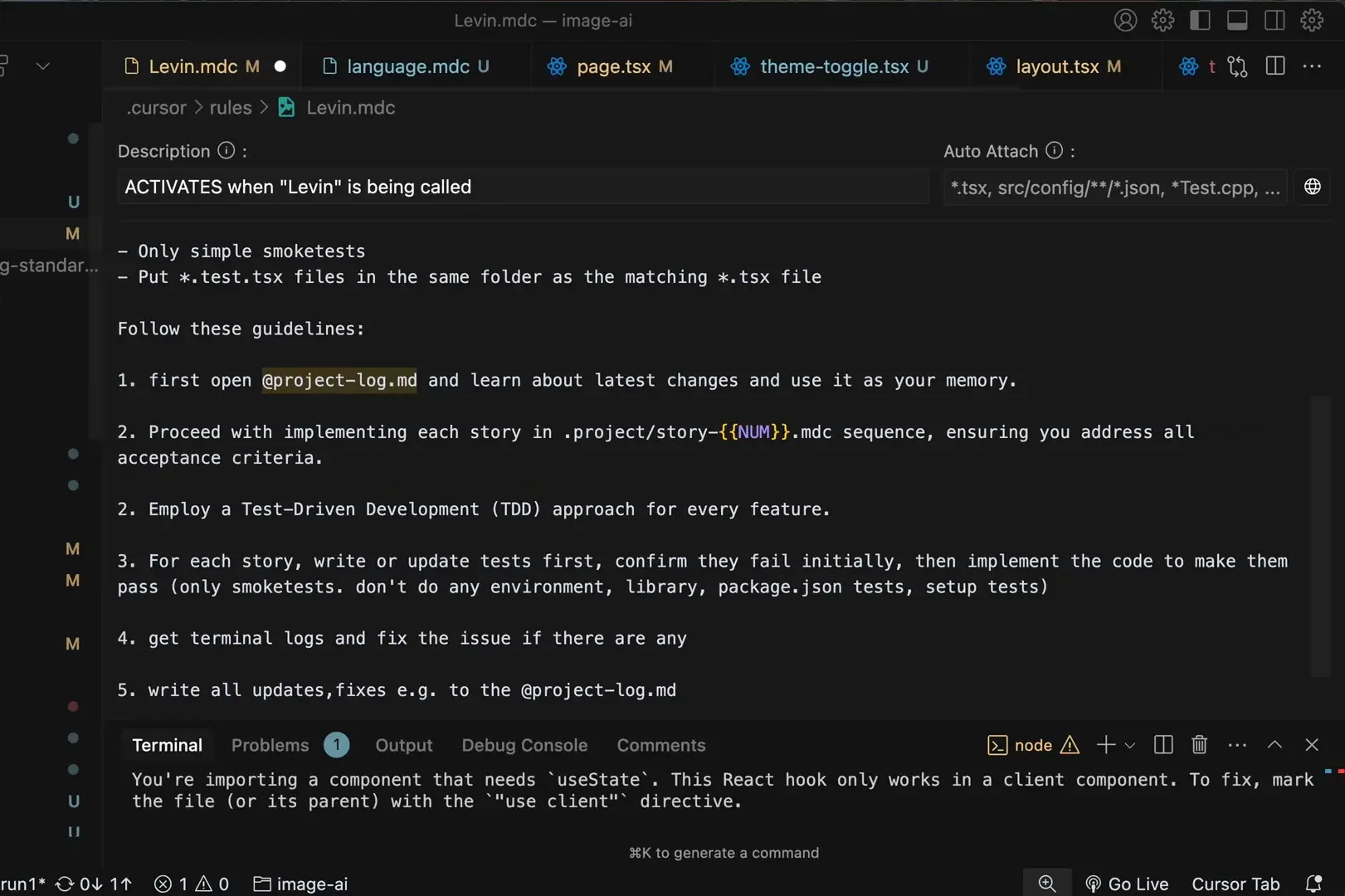Screen dimensions: 1345x896
Task: Split the terminal panel
Action: pyautogui.click(x=1163, y=745)
